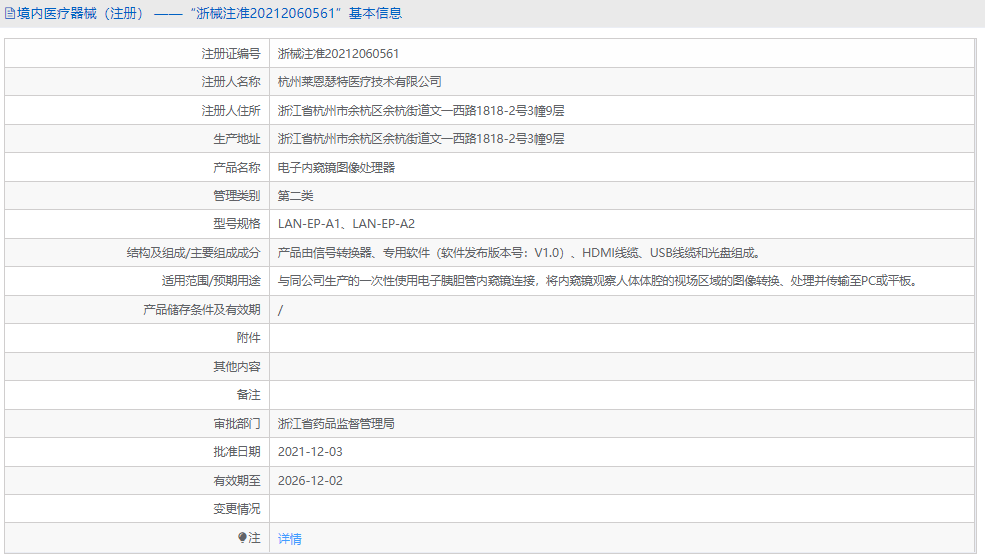Viewport: 985px width, 558px height.
Task: Click the bulb icon beside 注
Action: coord(242,537)
